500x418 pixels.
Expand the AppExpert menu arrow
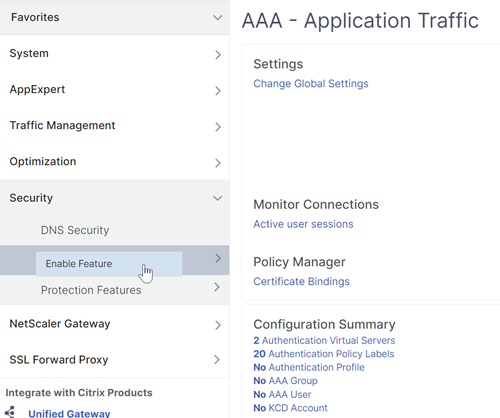[218, 91]
